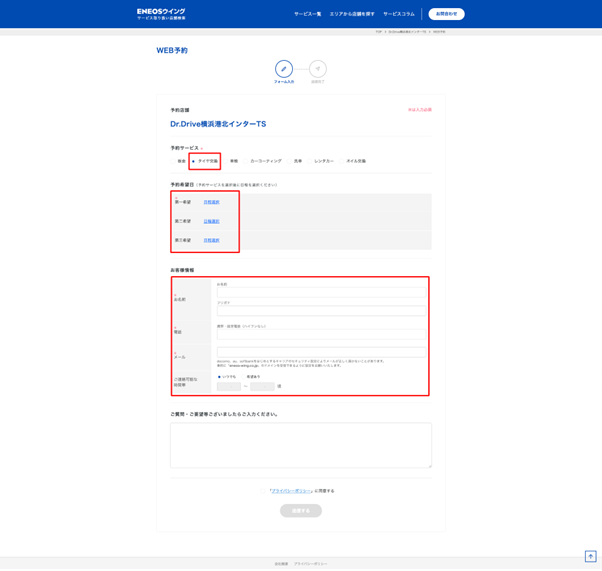Click the ENEOSウイング logo

pos(161,14)
